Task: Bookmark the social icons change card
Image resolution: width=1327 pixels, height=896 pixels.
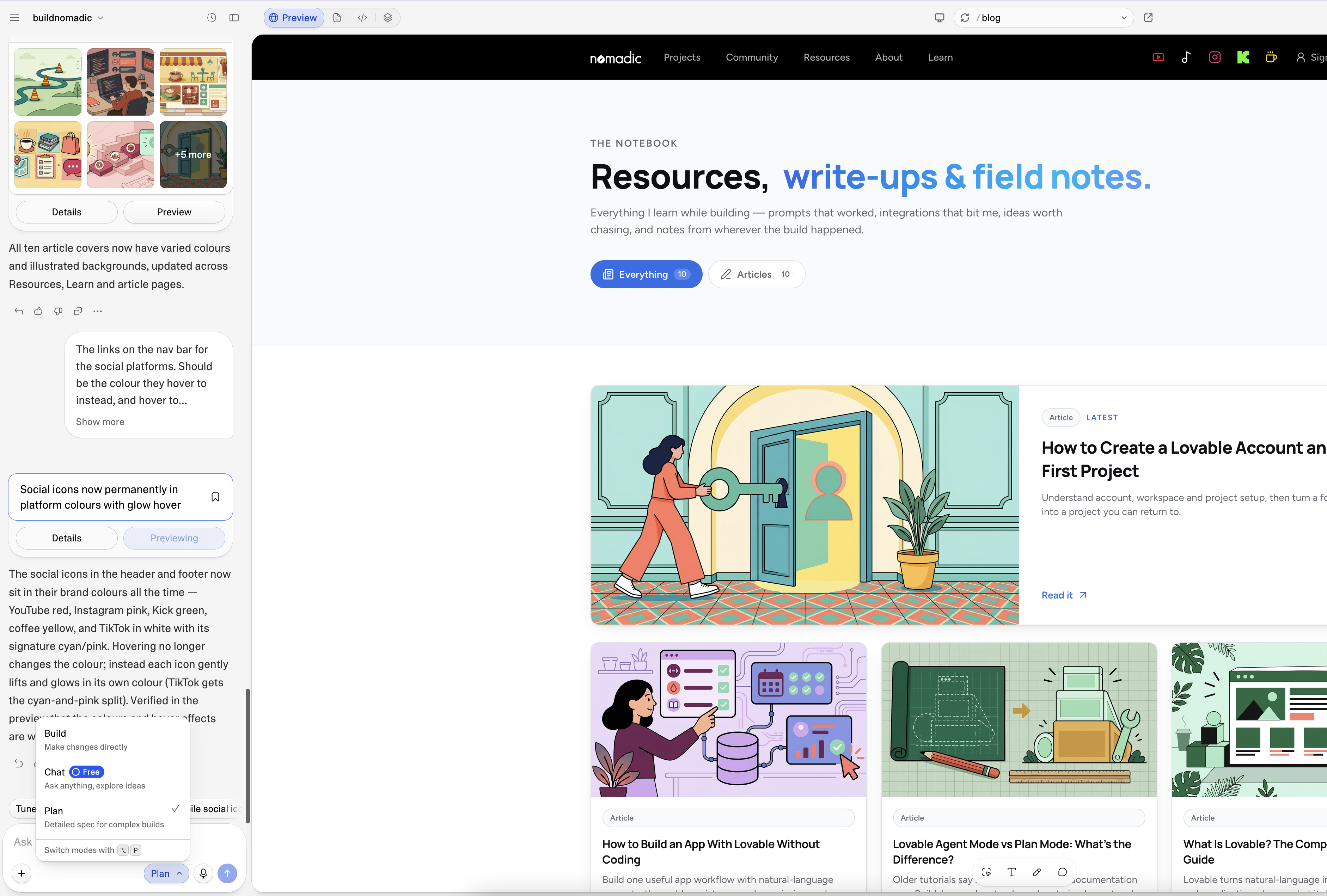Action: [215, 497]
